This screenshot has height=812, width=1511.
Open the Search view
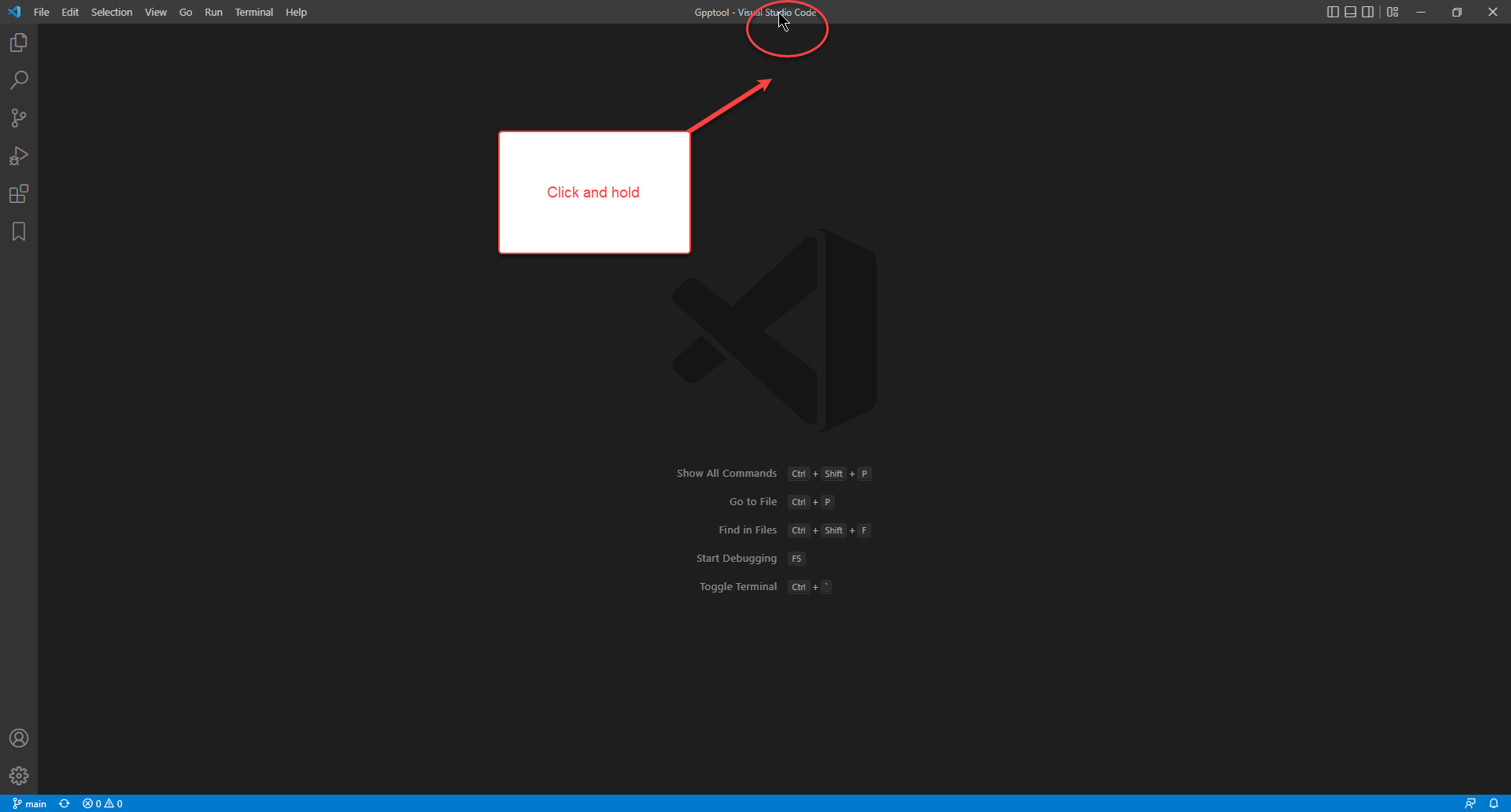19,80
